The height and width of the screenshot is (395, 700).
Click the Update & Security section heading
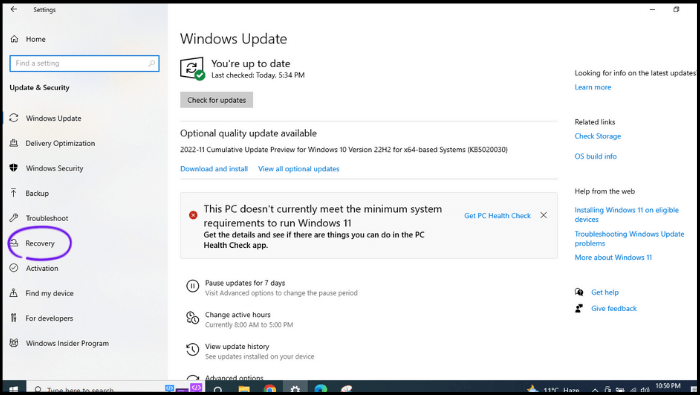(39, 87)
